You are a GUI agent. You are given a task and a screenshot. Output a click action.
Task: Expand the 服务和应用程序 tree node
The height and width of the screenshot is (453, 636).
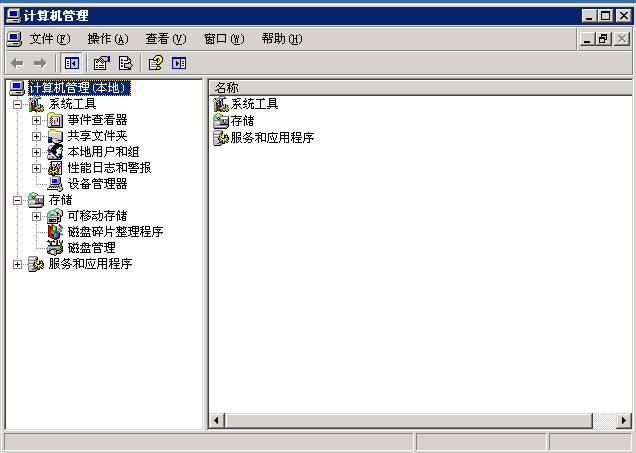click(x=17, y=264)
